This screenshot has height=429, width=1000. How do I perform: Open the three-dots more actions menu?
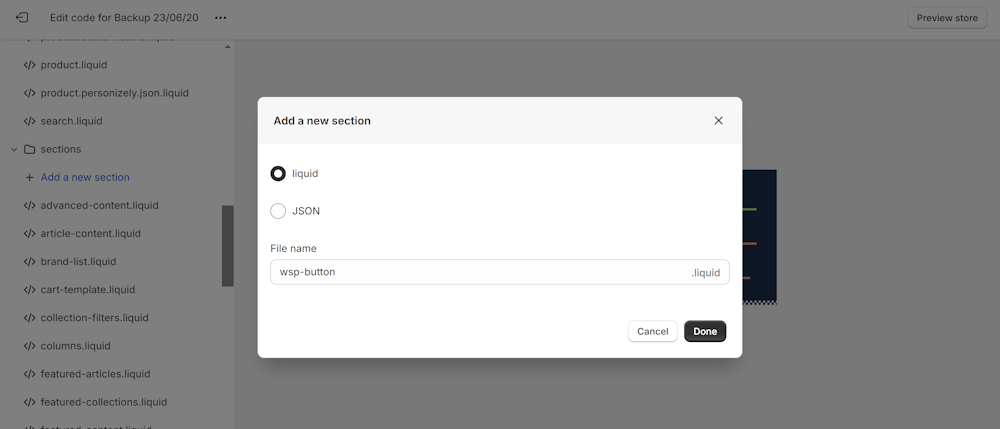click(x=221, y=18)
